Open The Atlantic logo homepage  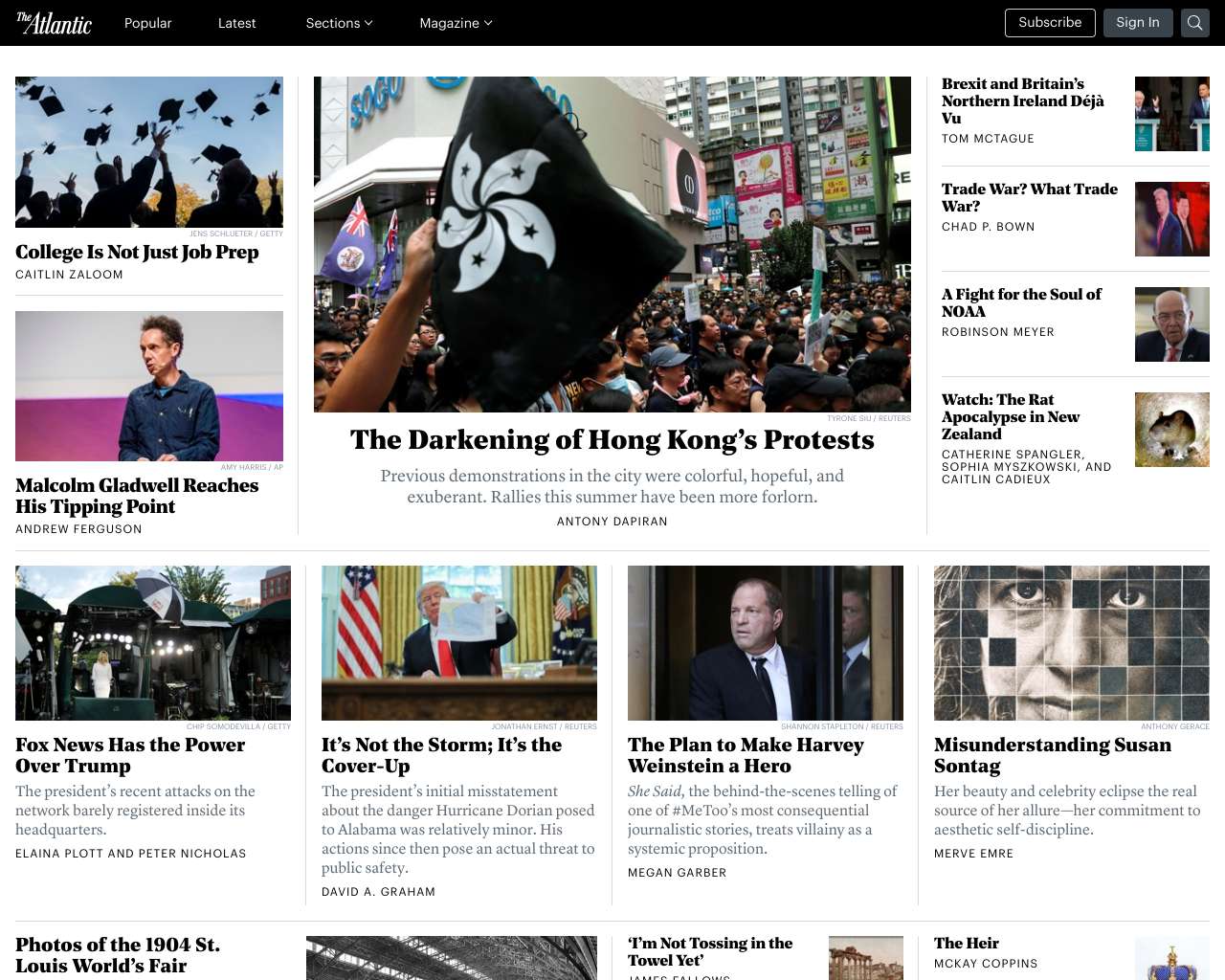tap(54, 23)
